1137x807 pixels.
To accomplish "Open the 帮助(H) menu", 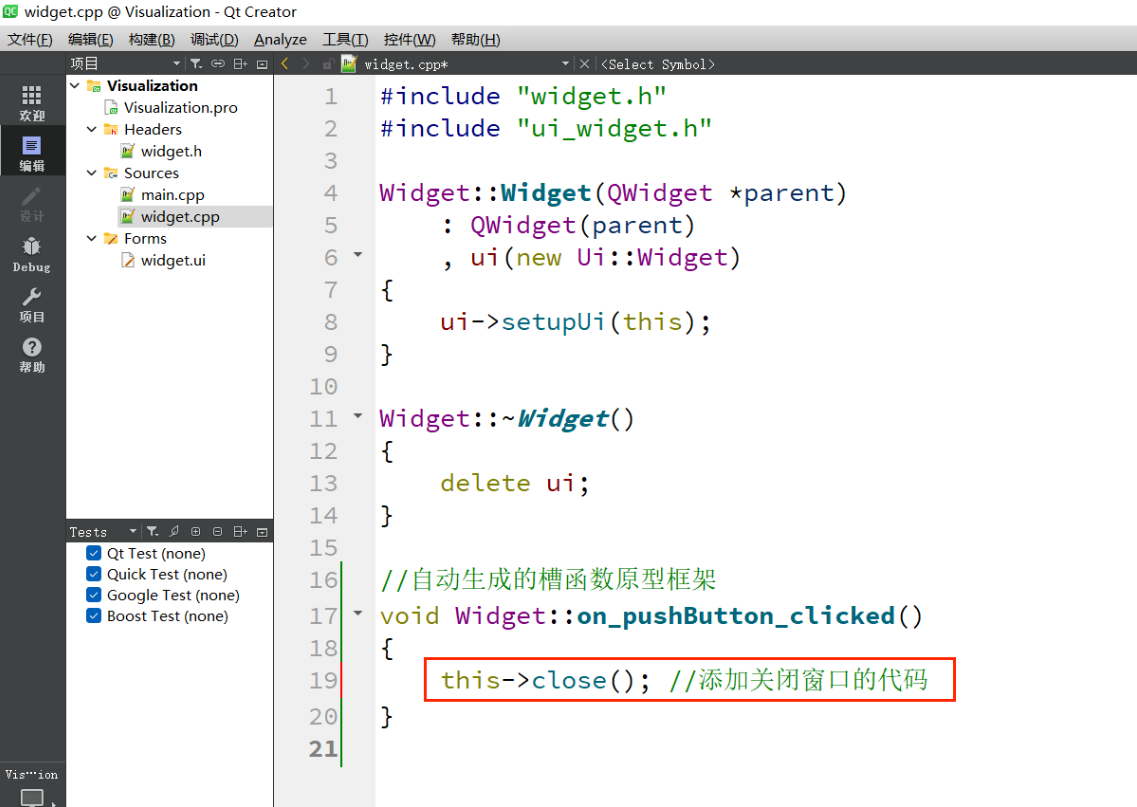I will (476, 39).
